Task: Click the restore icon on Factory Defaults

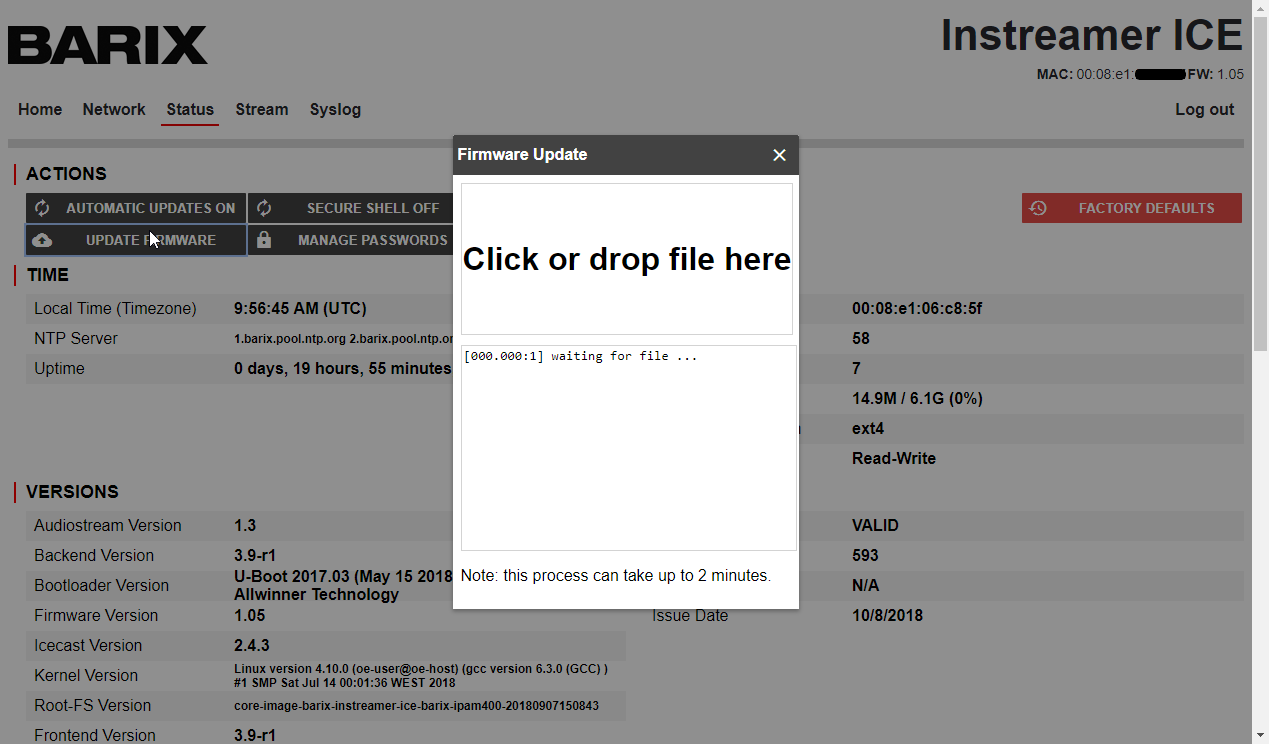Action: 1038,208
